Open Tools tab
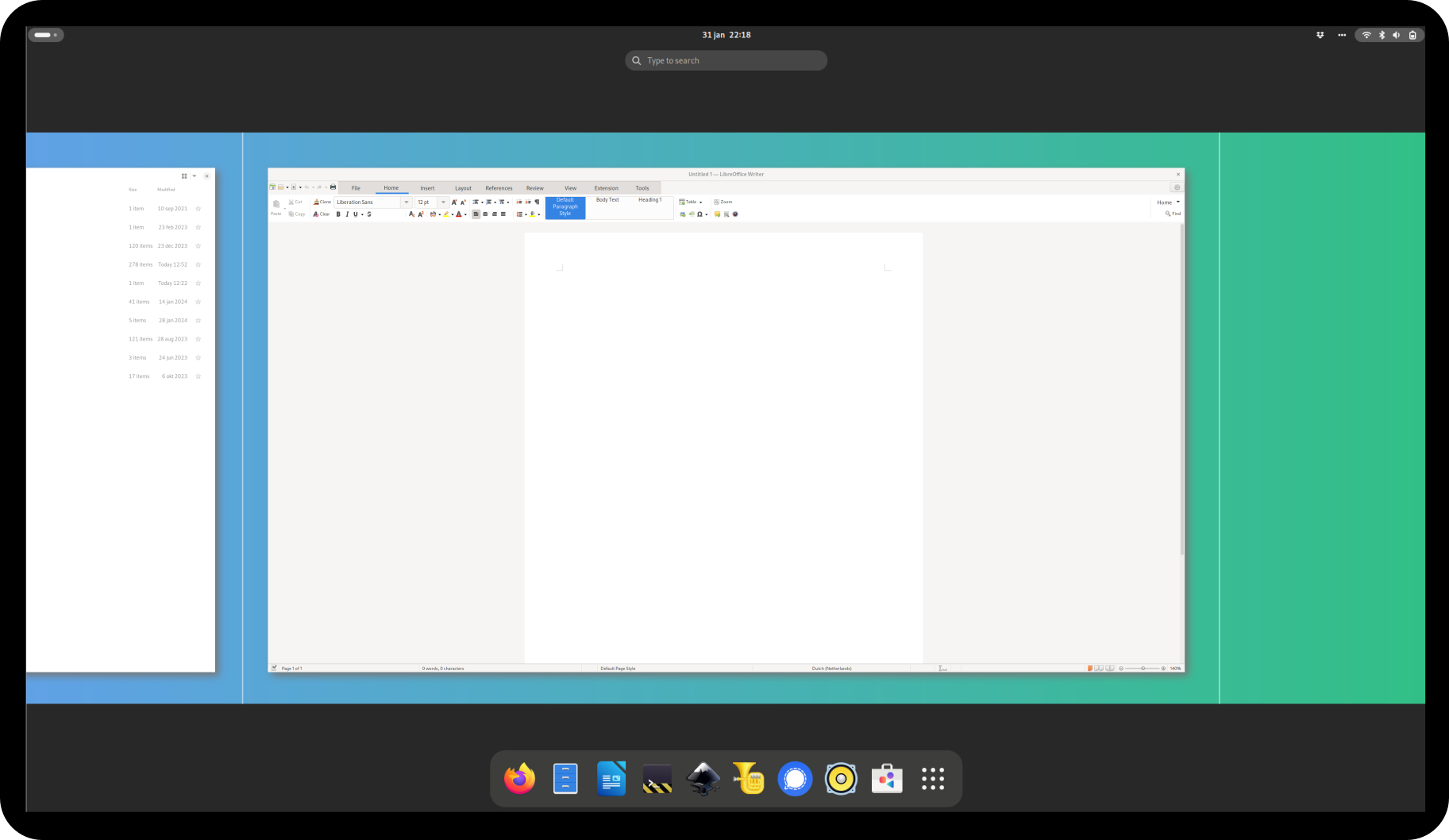 click(642, 188)
